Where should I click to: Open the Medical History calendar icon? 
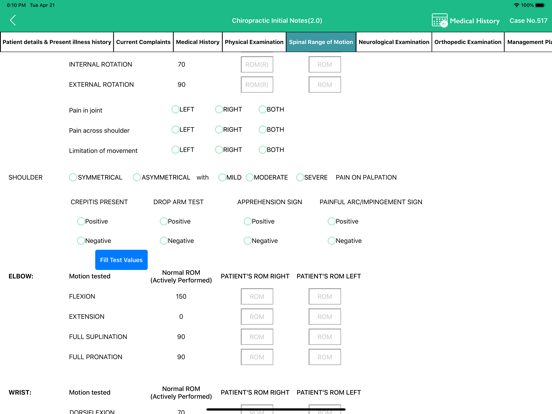pyautogui.click(x=439, y=20)
